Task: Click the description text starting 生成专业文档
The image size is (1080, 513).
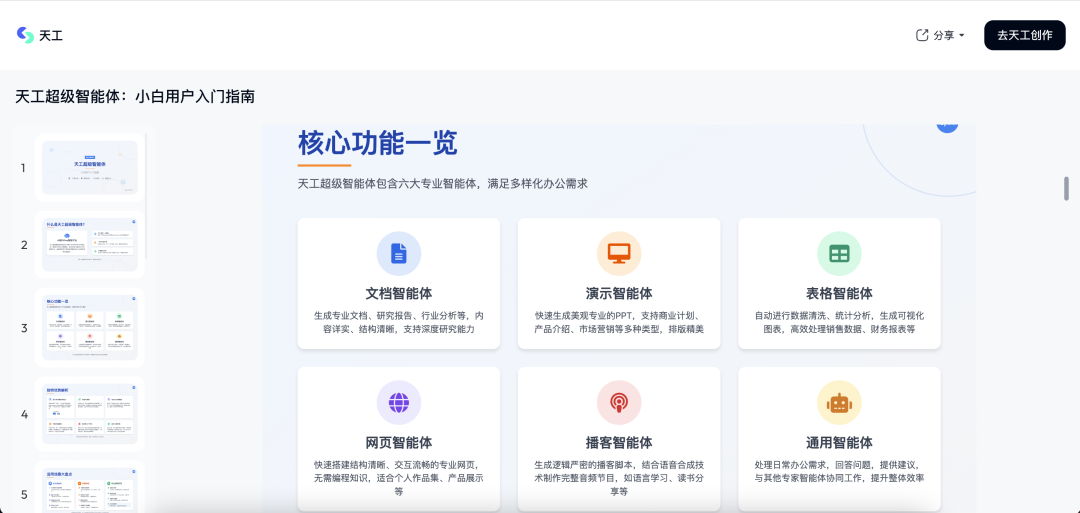Action: (399, 322)
